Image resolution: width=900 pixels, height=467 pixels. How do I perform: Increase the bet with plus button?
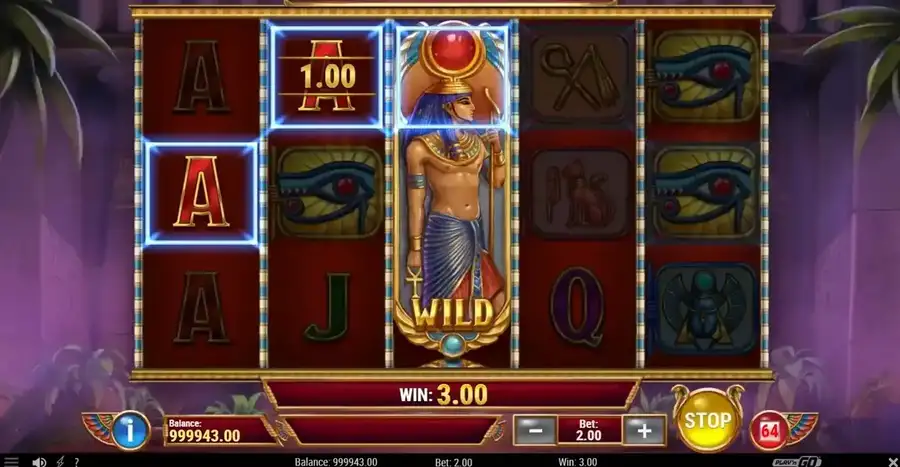click(x=644, y=430)
